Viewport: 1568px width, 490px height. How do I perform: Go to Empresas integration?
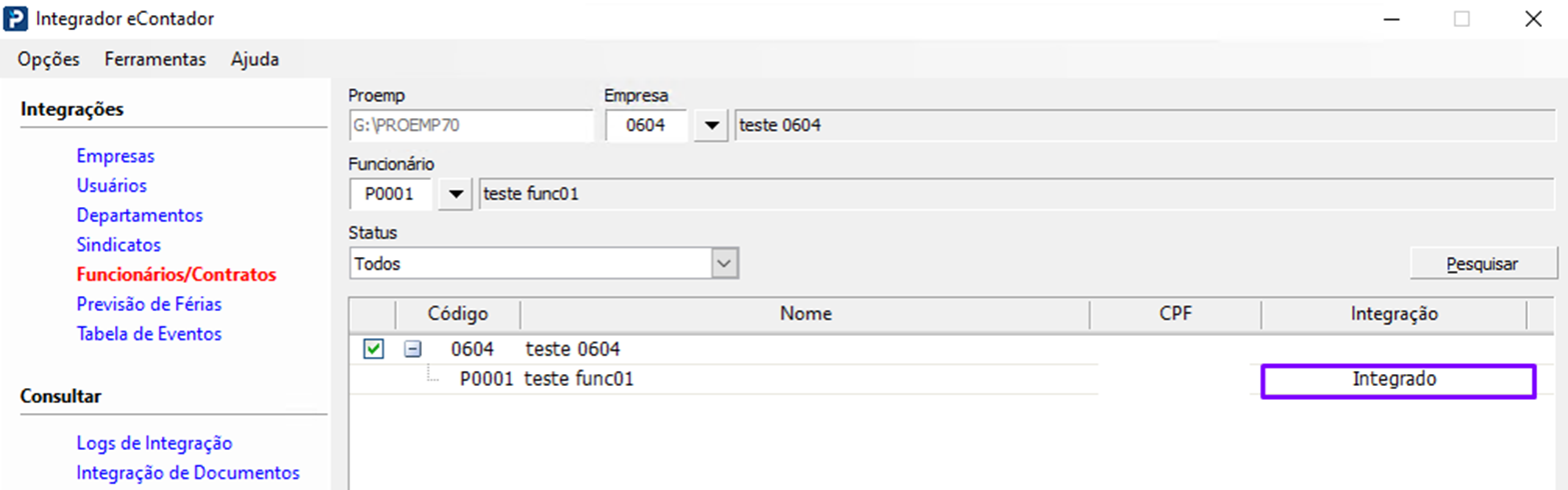[115, 156]
